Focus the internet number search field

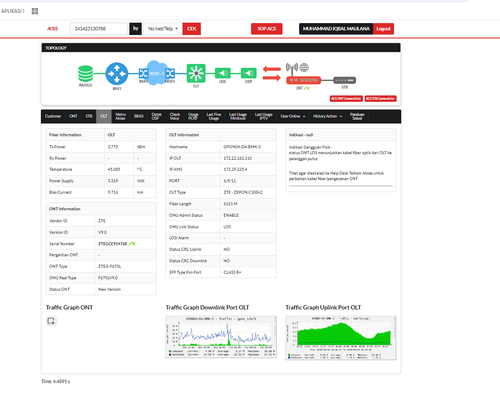click(98, 29)
